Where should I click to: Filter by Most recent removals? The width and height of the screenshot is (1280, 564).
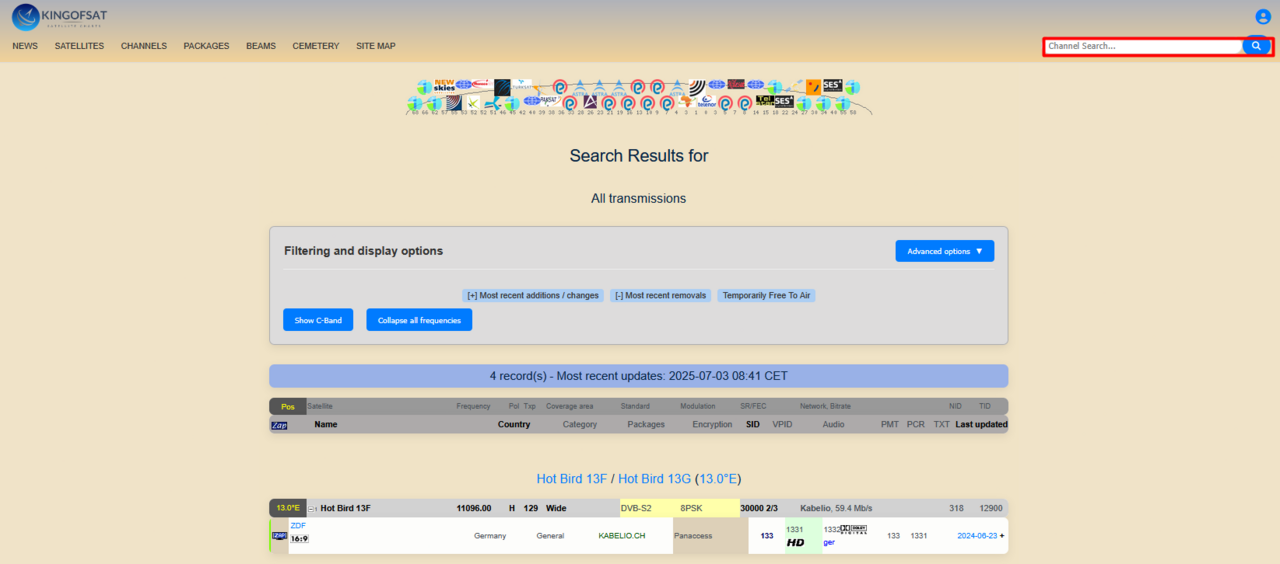pos(661,295)
